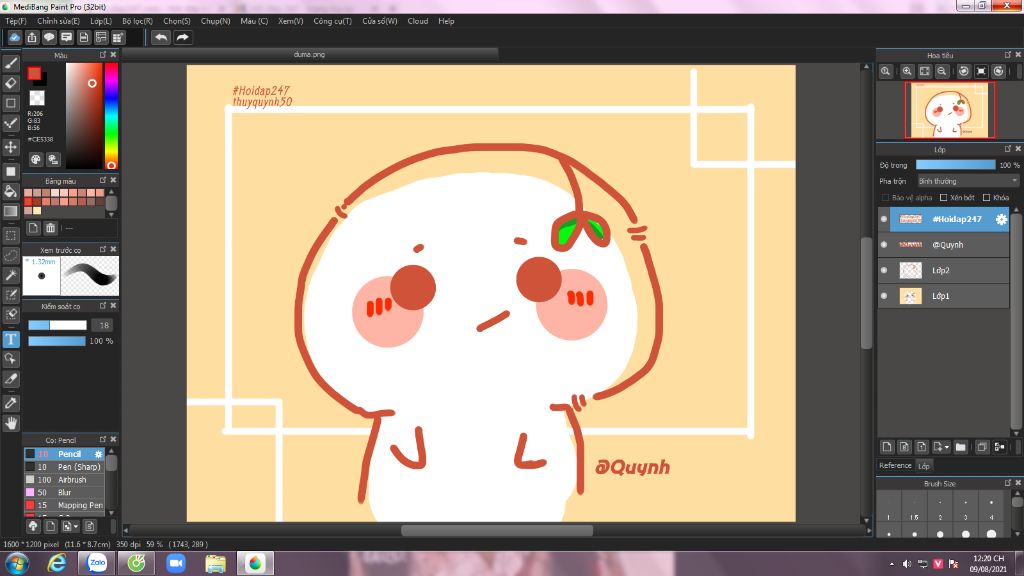
Task: Add a new palette swatch
Action: [33, 228]
